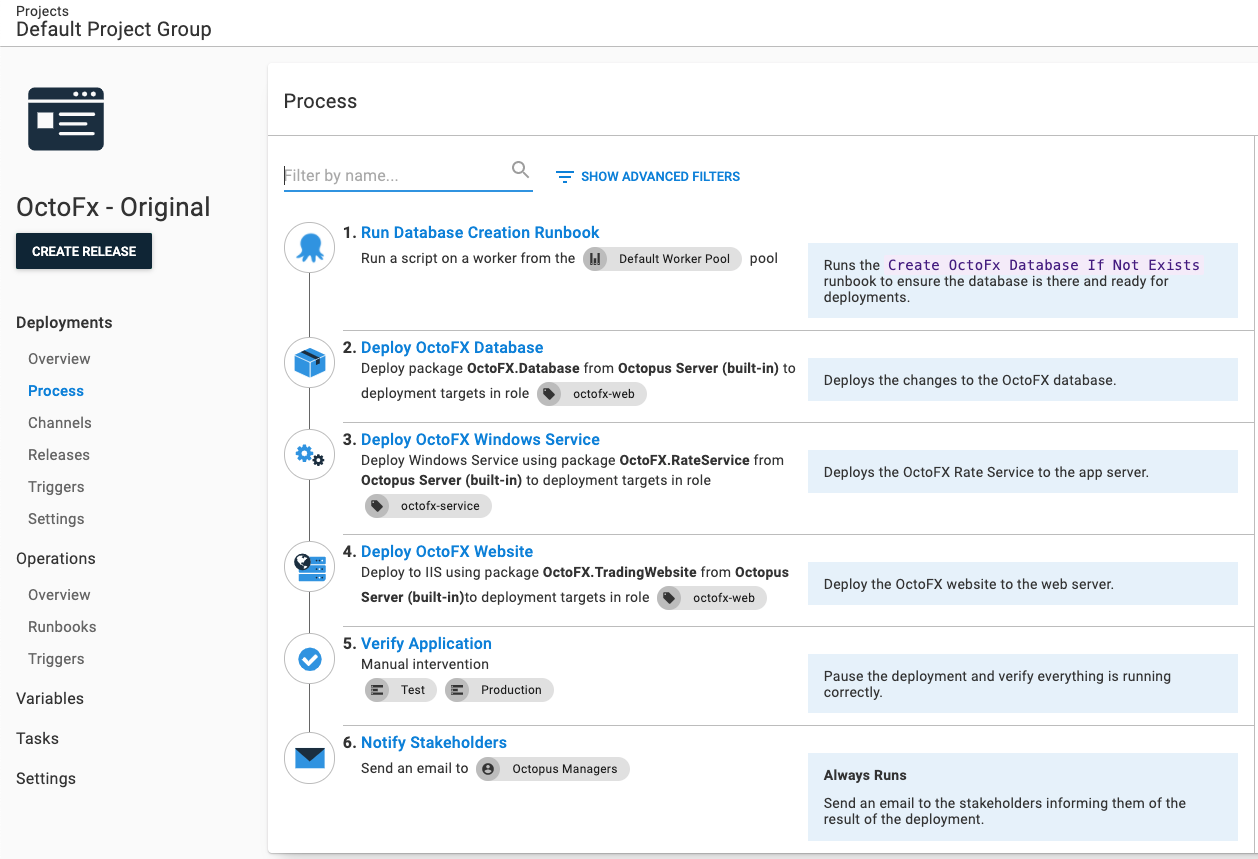Click the OctoFx project logo icon
The width and height of the screenshot is (1258, 859).
click(66, 118)
